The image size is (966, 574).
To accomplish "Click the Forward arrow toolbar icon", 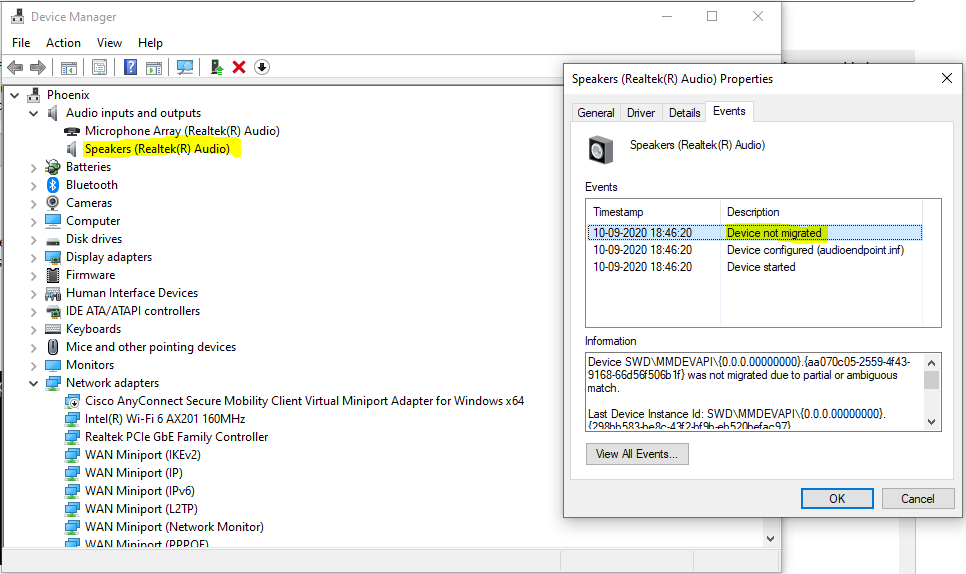I will 38,67.
